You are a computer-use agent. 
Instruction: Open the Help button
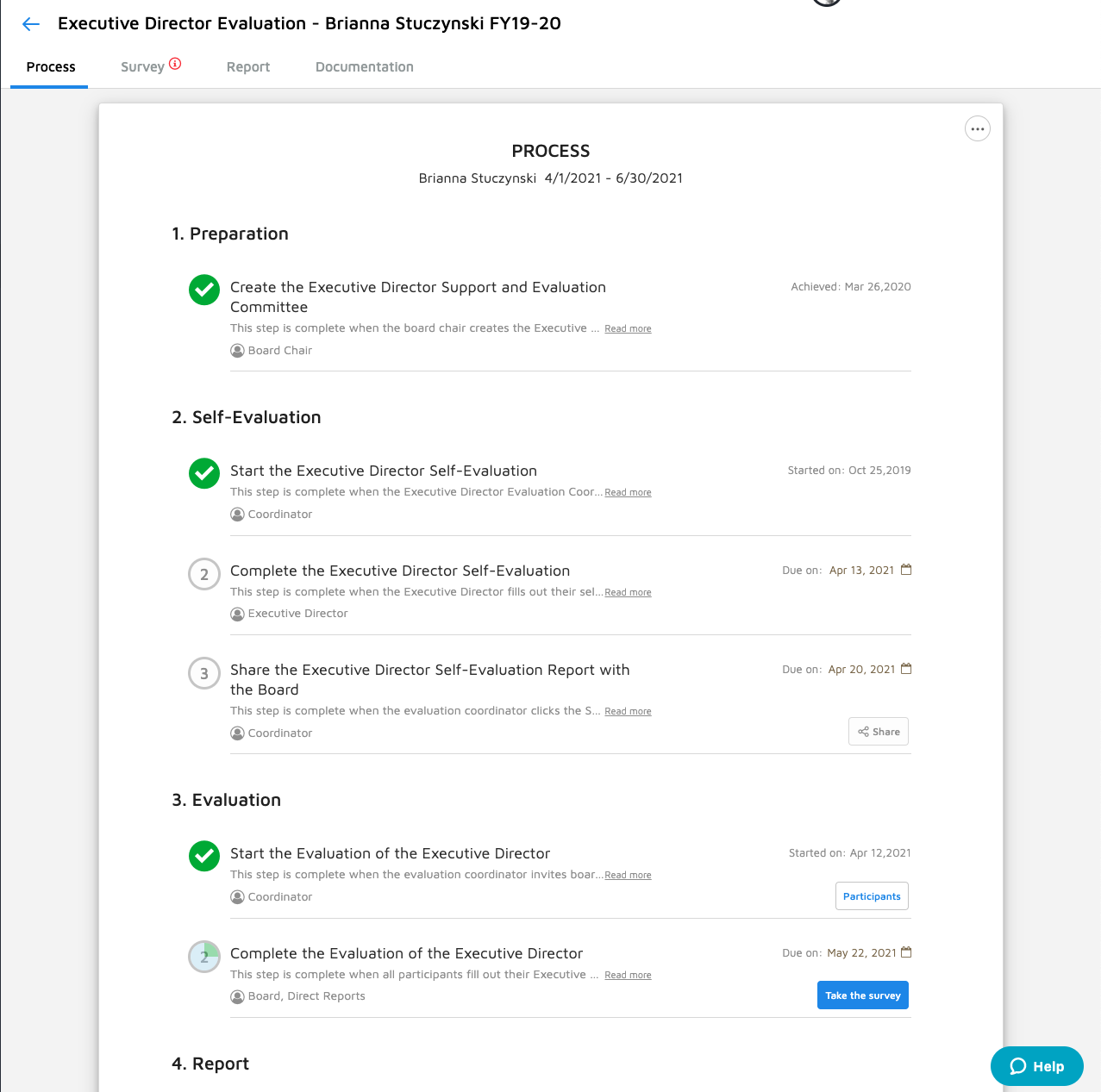(x=1036, y=1066)
